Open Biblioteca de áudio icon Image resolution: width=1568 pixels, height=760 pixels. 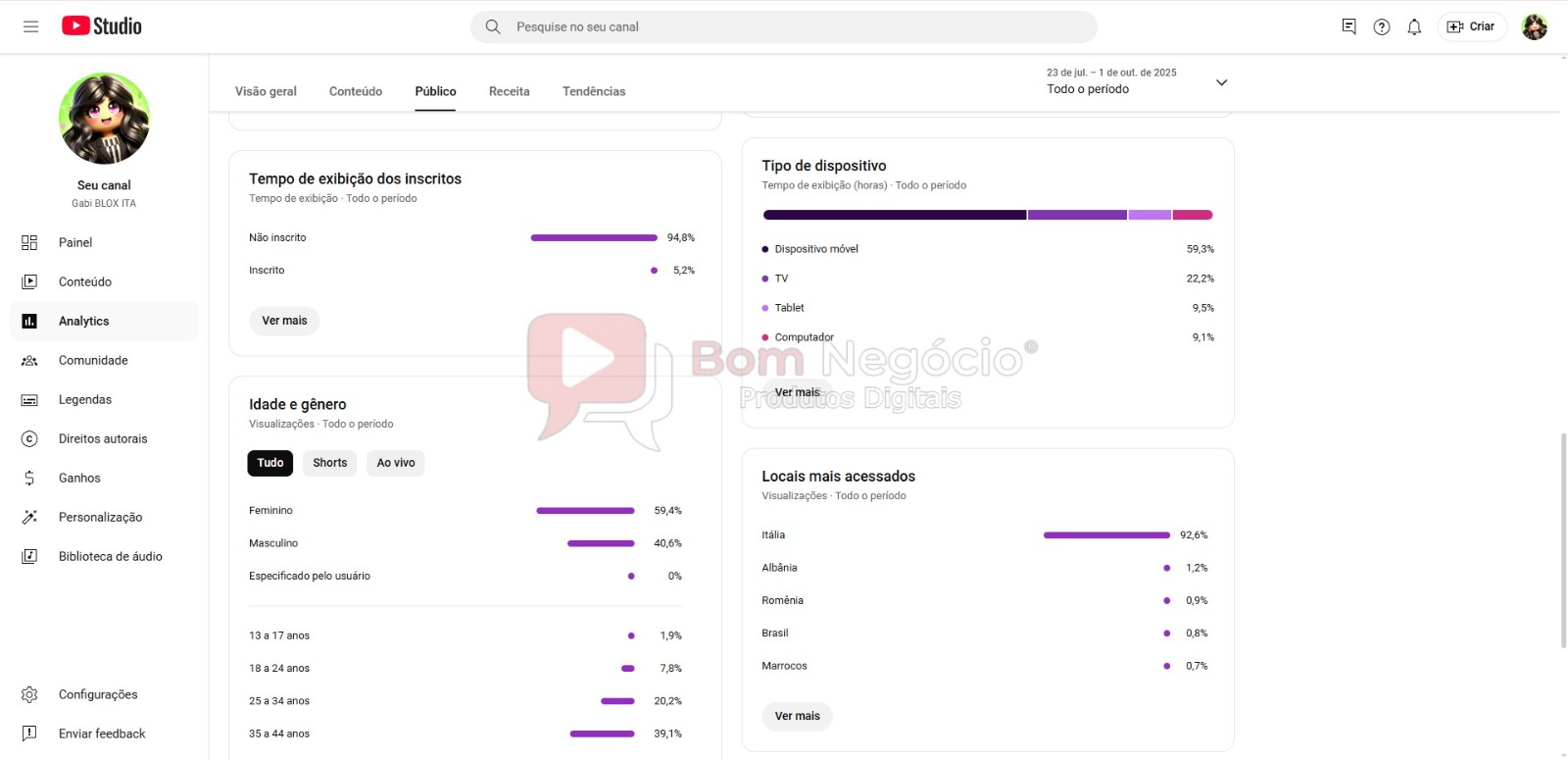click(x=29, y=556)
